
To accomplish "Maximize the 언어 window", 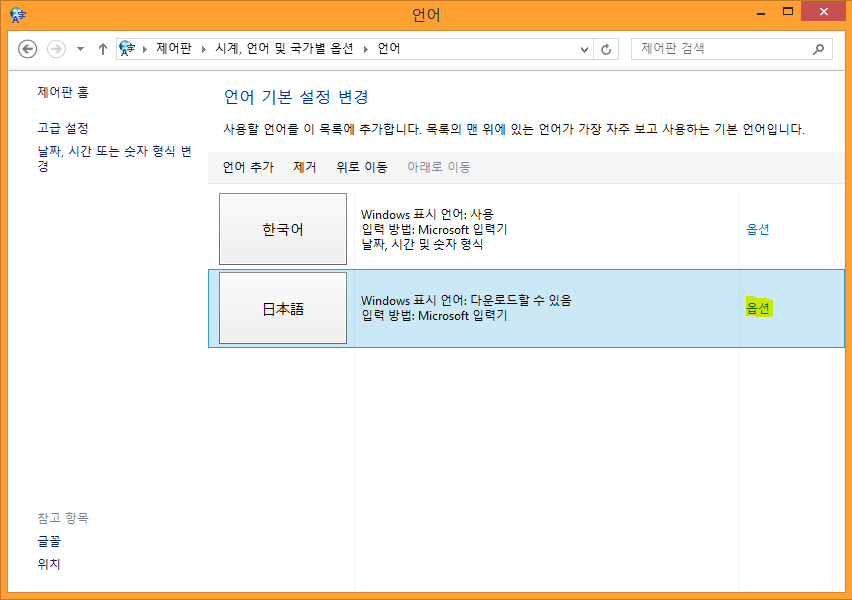I will coord(788,12).
